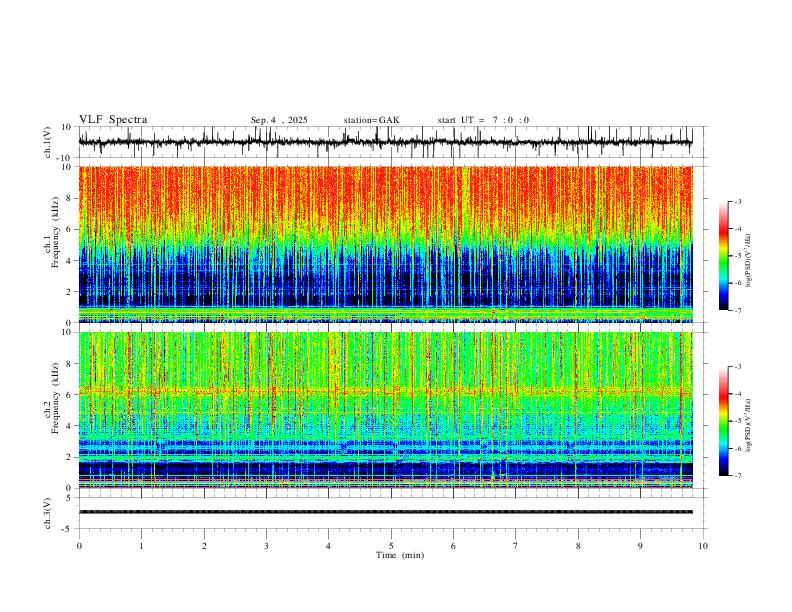
Task: Click the time axis tick label "10"
Action: click(703, 546)
